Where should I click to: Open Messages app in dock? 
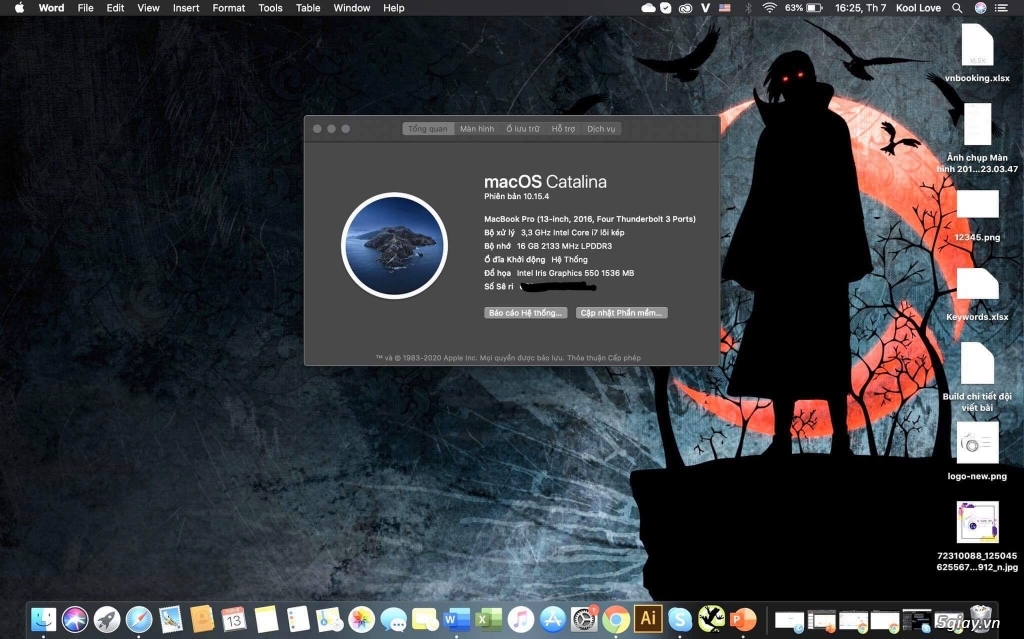point(393,619)
